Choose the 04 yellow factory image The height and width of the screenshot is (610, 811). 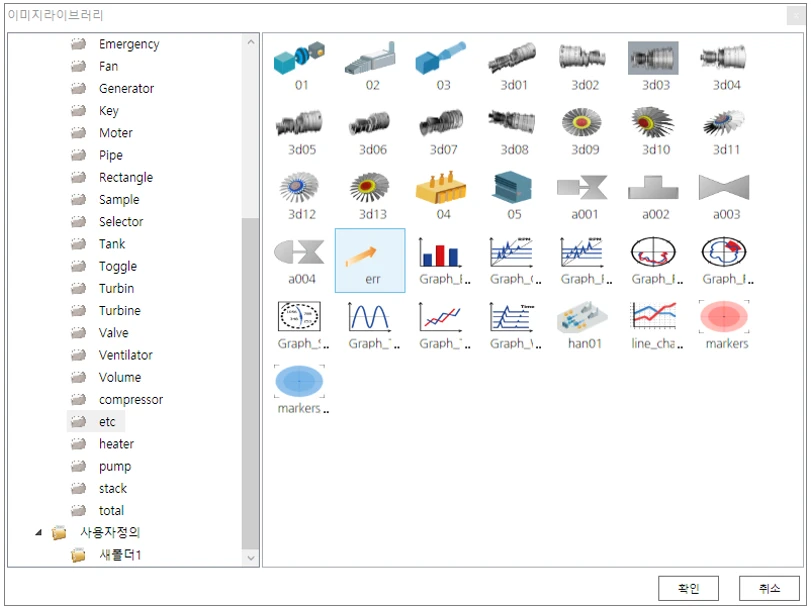point(441,187)
